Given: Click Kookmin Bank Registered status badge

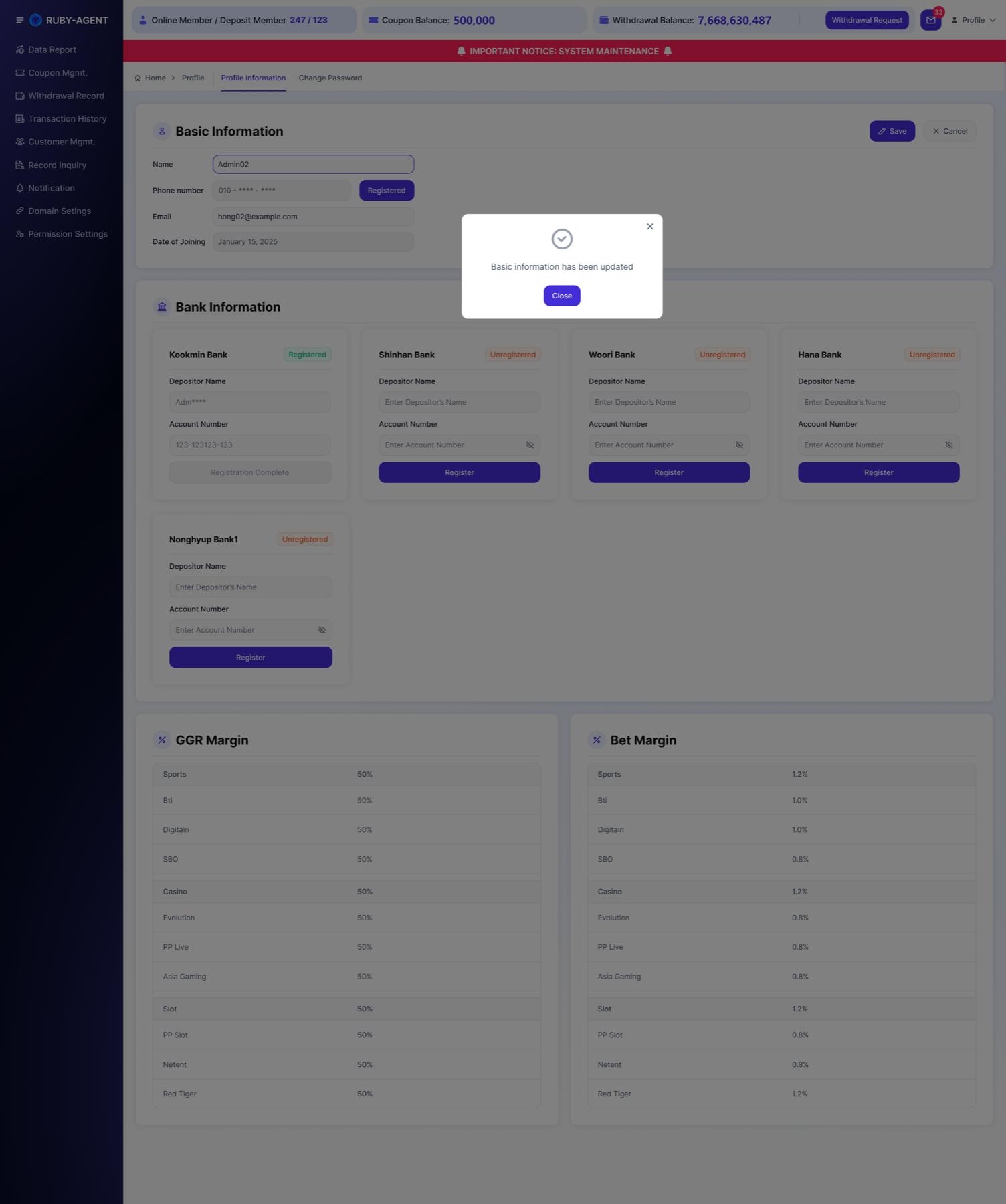Looking at the screenshot, I should tap(308, 355).
